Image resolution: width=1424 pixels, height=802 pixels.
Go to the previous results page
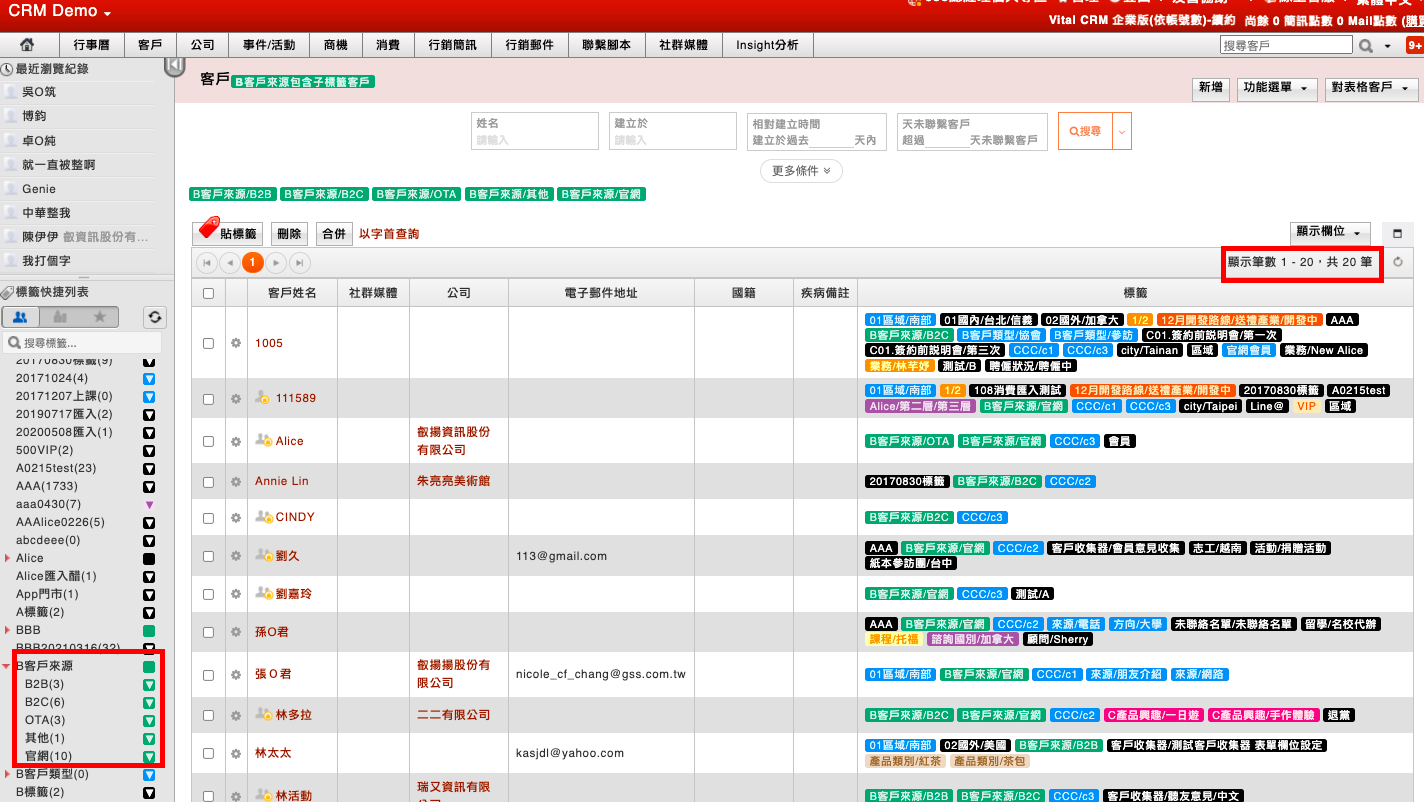[229, 263]
